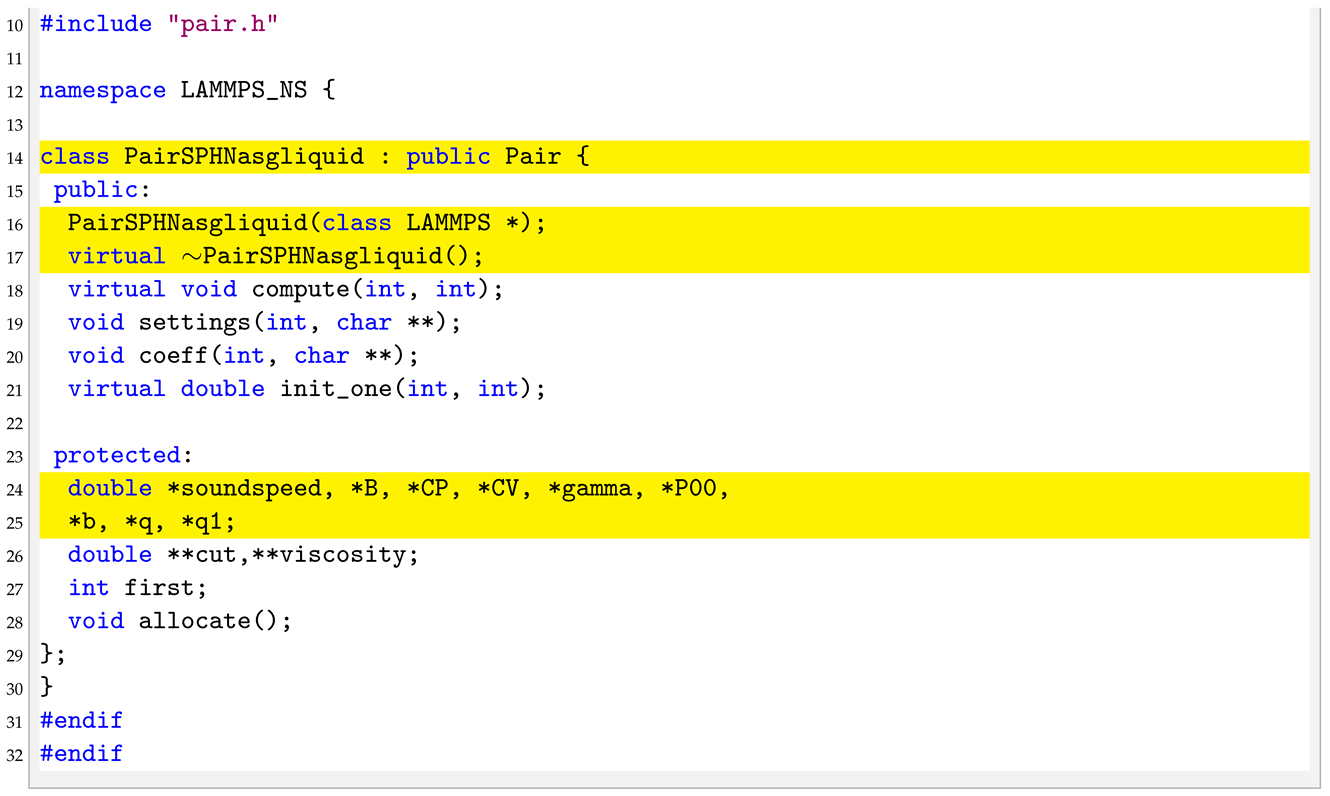The height and width of the screenshot is (796, 1330).
Task: Click line number 22 in the gutter
Action: [x=14, y=422]
